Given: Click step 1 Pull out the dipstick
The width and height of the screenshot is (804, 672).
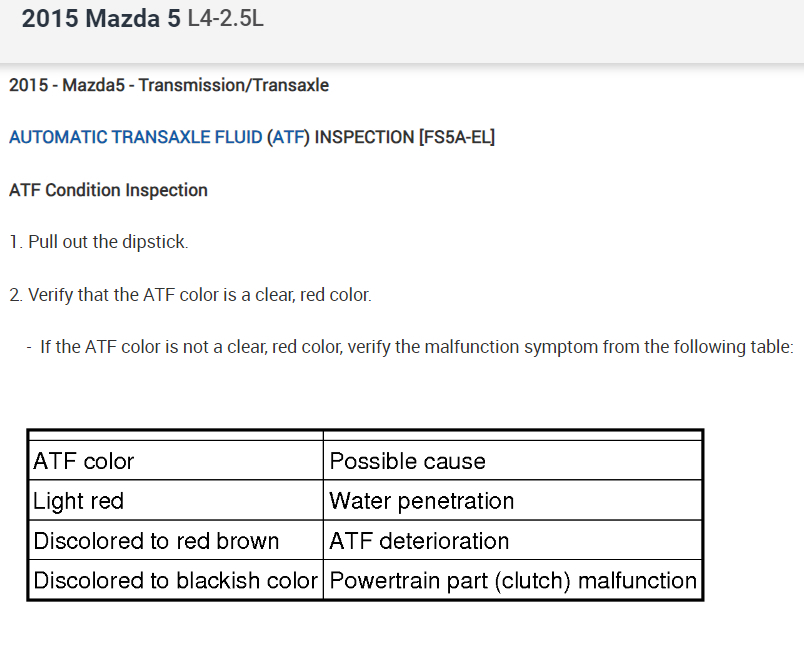Looking at the screenshot, I should 98,242.
